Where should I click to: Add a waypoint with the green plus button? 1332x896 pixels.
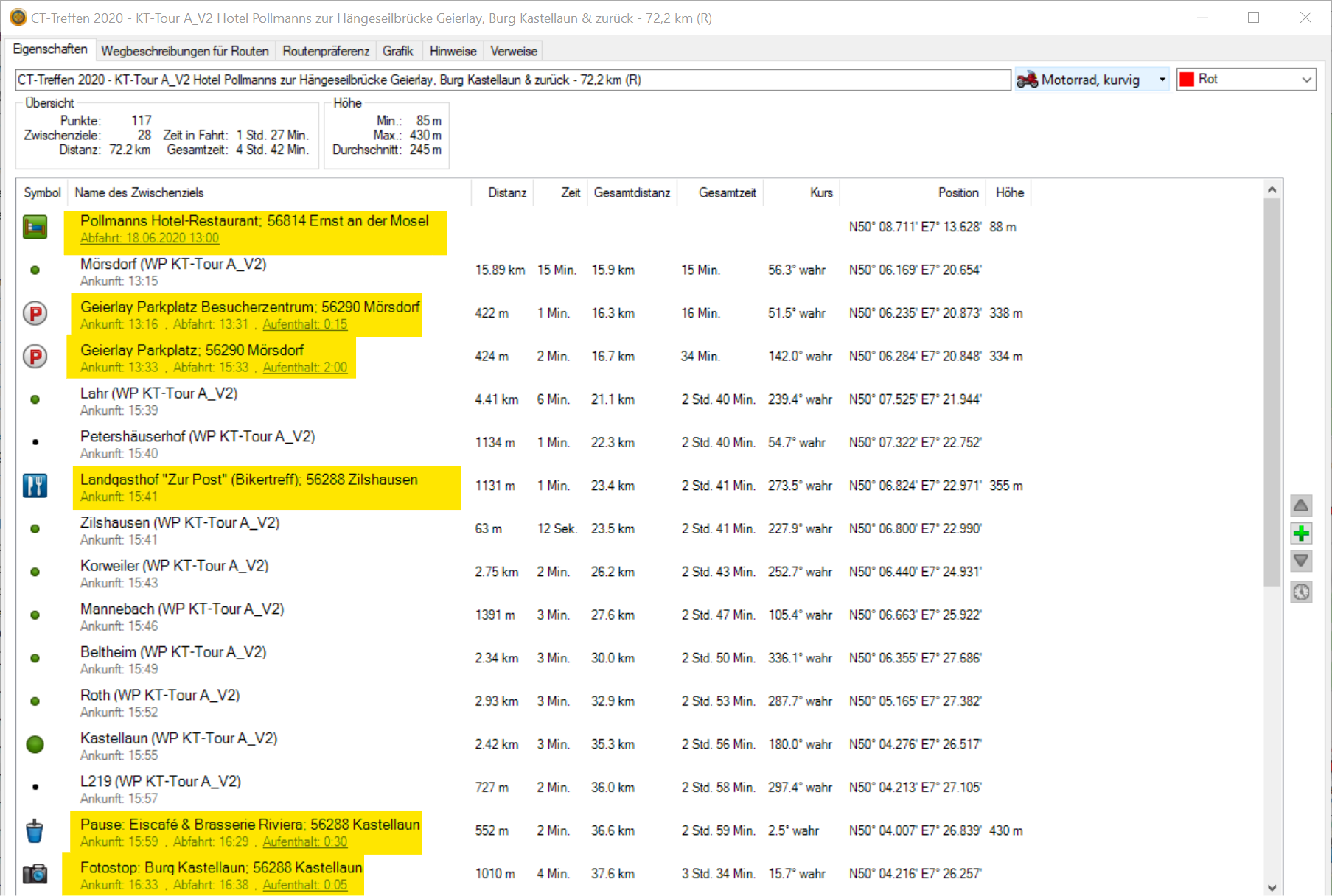tap(1301, 533)
